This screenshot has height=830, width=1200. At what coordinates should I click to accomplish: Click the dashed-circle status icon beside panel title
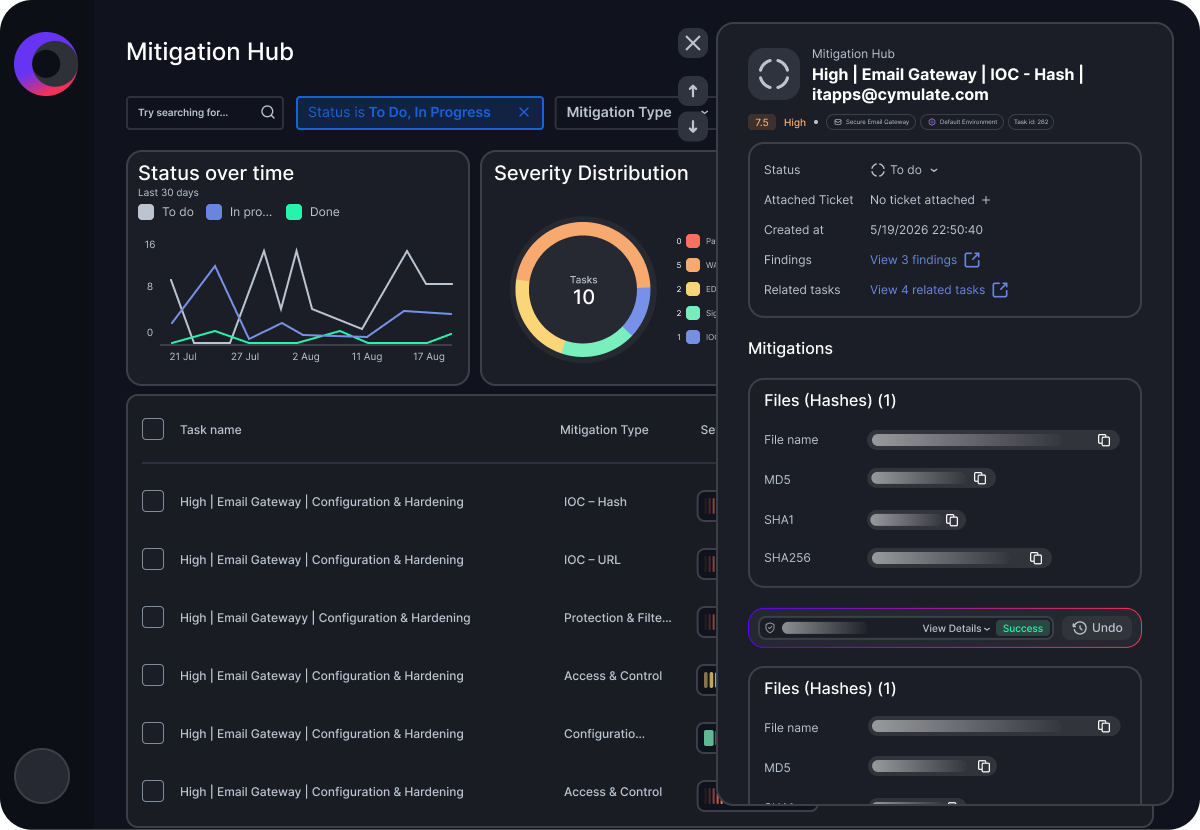pos(774,74)
